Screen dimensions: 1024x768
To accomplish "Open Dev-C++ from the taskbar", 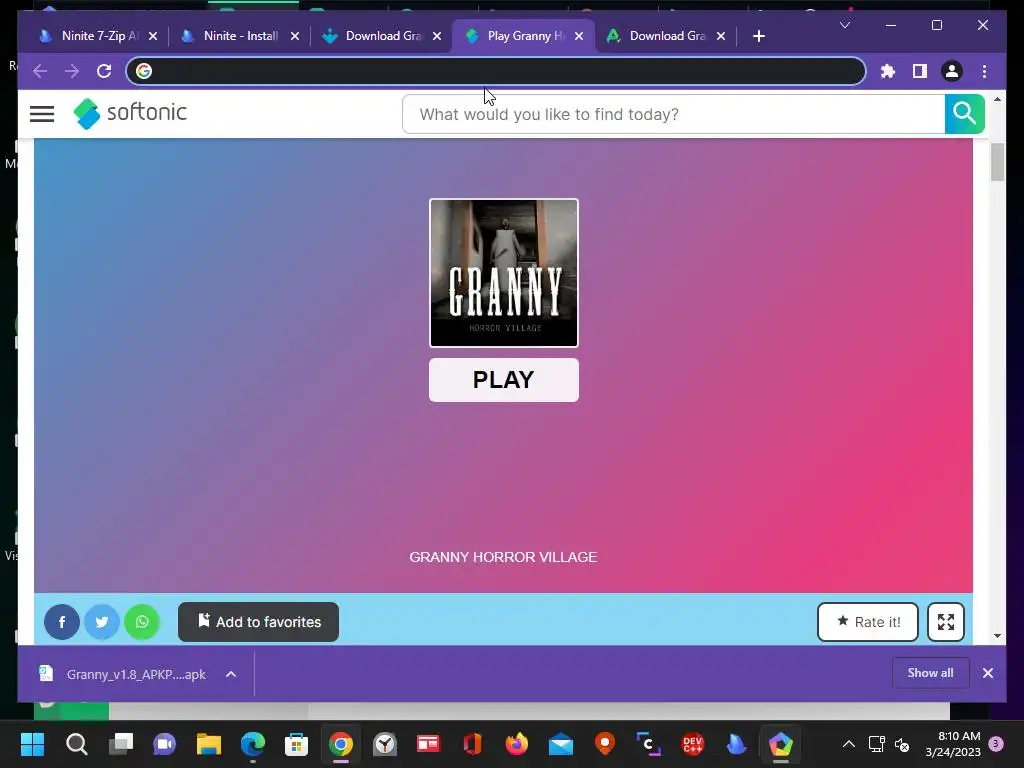I will (x=693, y=744).
